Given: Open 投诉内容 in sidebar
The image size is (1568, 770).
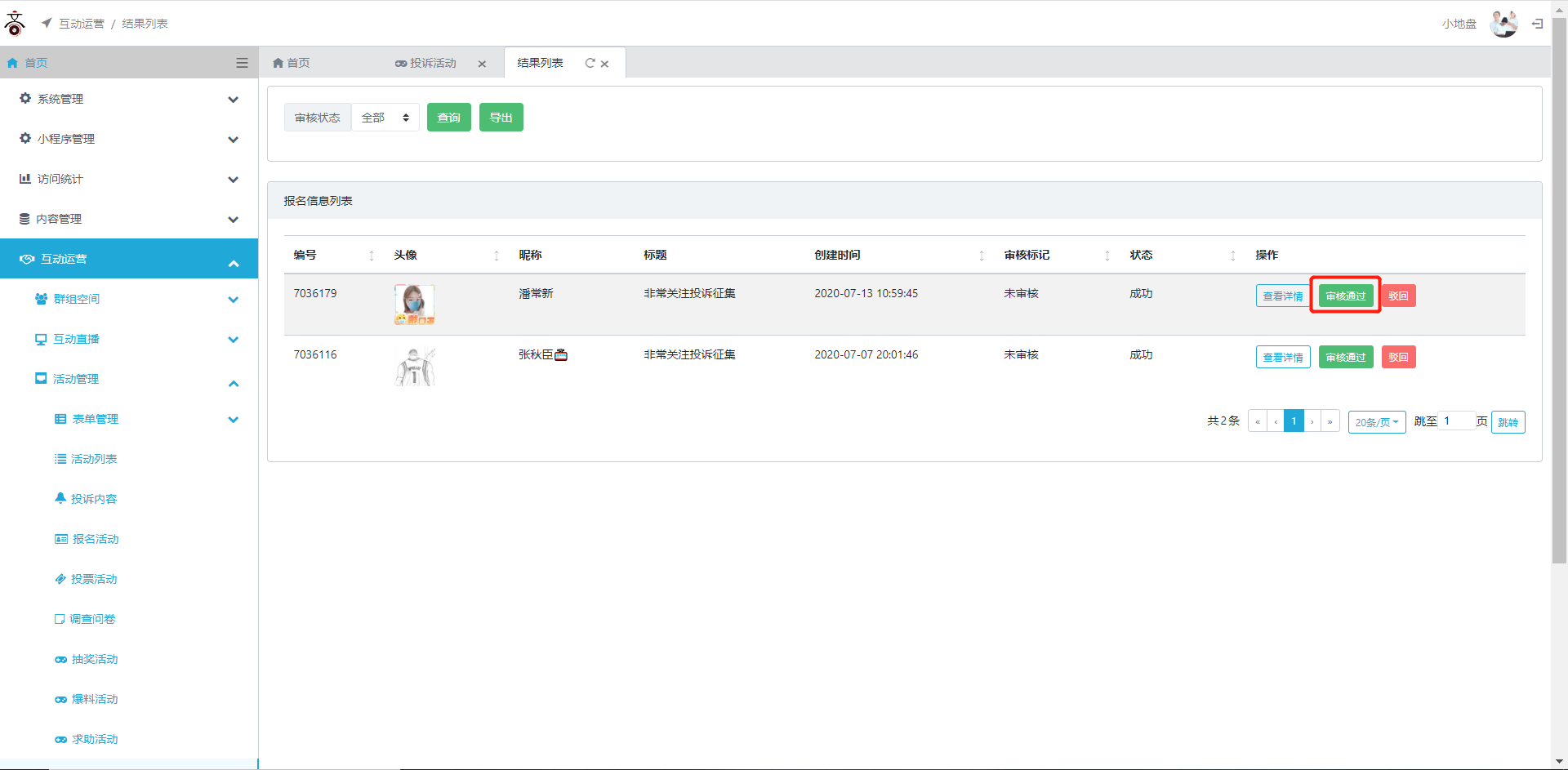Looking at the screenshot, I should pyautogui.click(x=93, y=499).
